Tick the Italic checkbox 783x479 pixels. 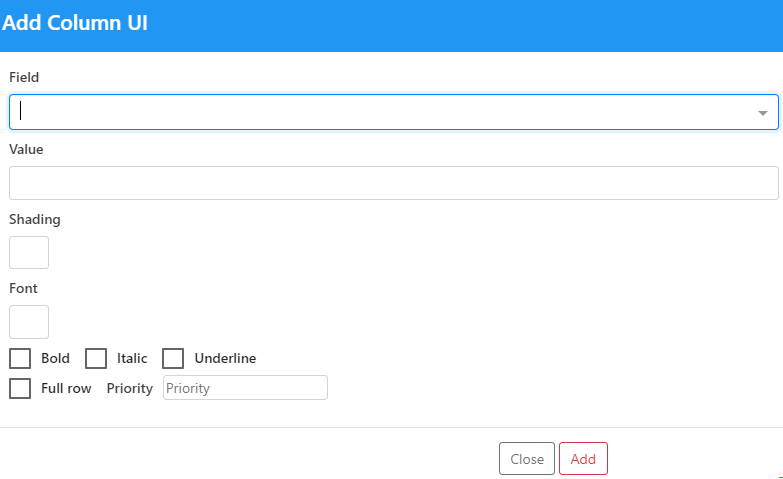click(96, 358)
